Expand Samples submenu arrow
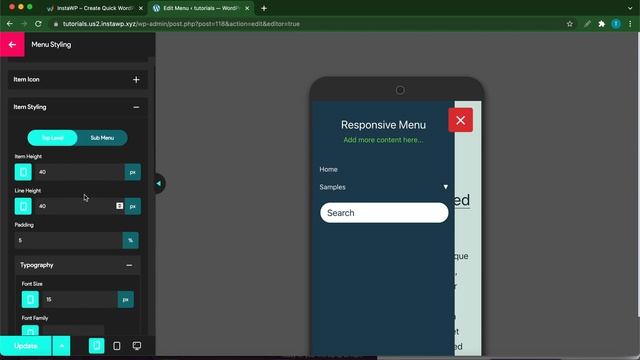Image resolution: width=640 pixels, height=360 pixels. pos(445,187)
